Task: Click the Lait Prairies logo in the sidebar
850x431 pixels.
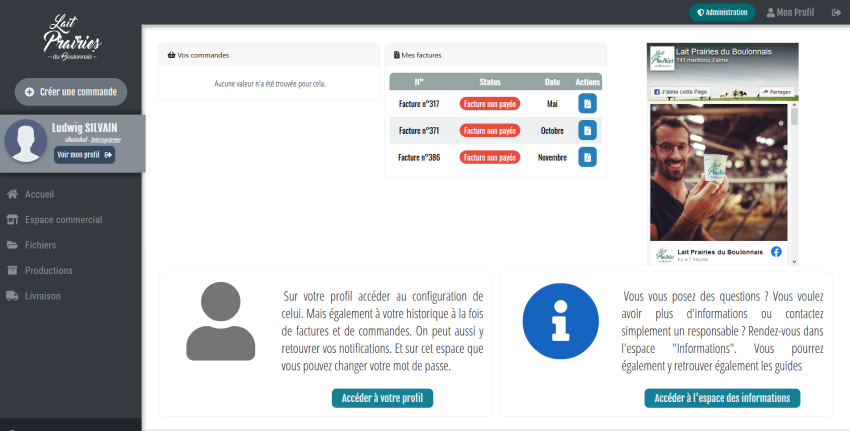Action: 72,38
